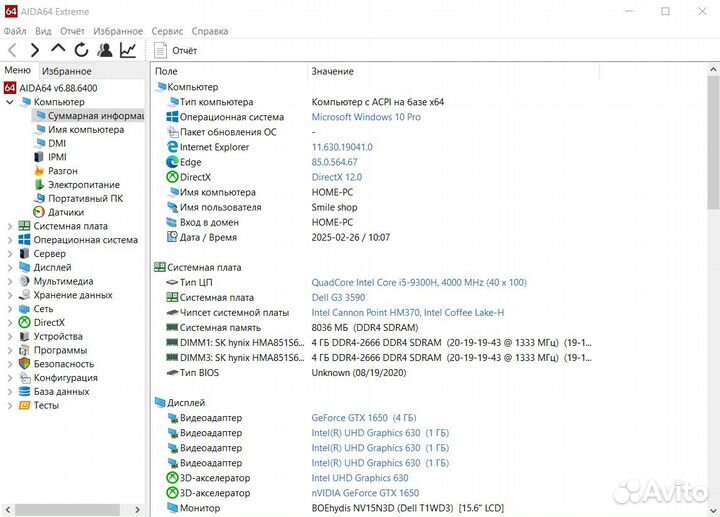This screenshot has height=517, width=720.
Task: Open the Отчёт menu in menu bar
Action: [73, 31]
